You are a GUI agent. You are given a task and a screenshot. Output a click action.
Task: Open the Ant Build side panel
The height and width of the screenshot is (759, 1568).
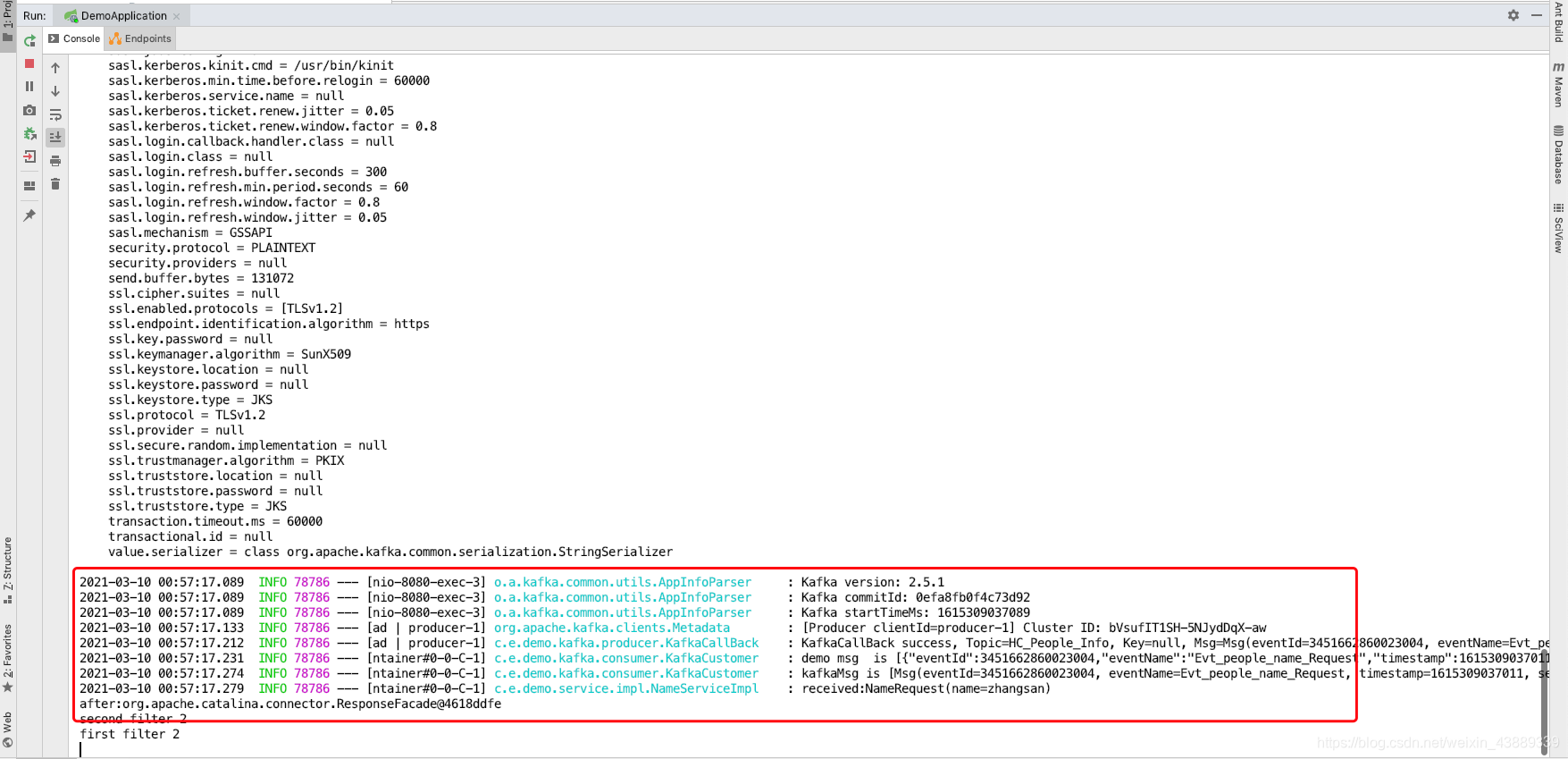1559,21
